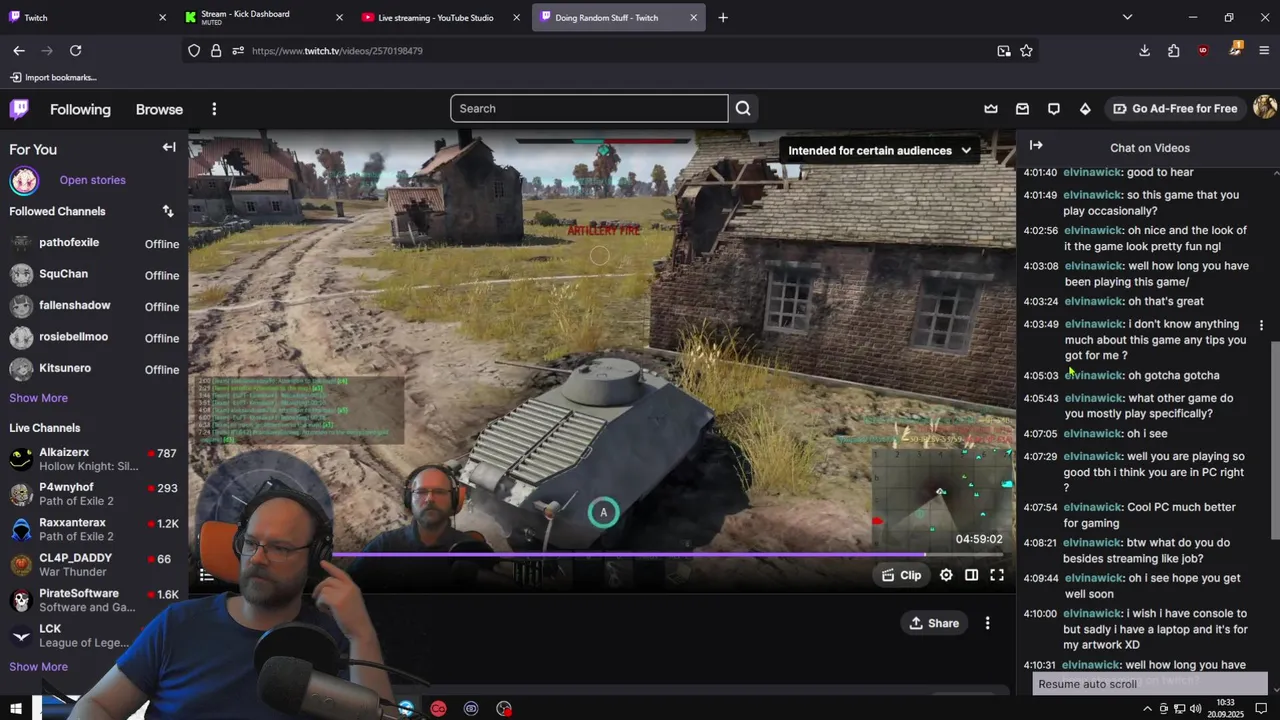
Task: Open SquChan followed channel
Action: [94, 275]
